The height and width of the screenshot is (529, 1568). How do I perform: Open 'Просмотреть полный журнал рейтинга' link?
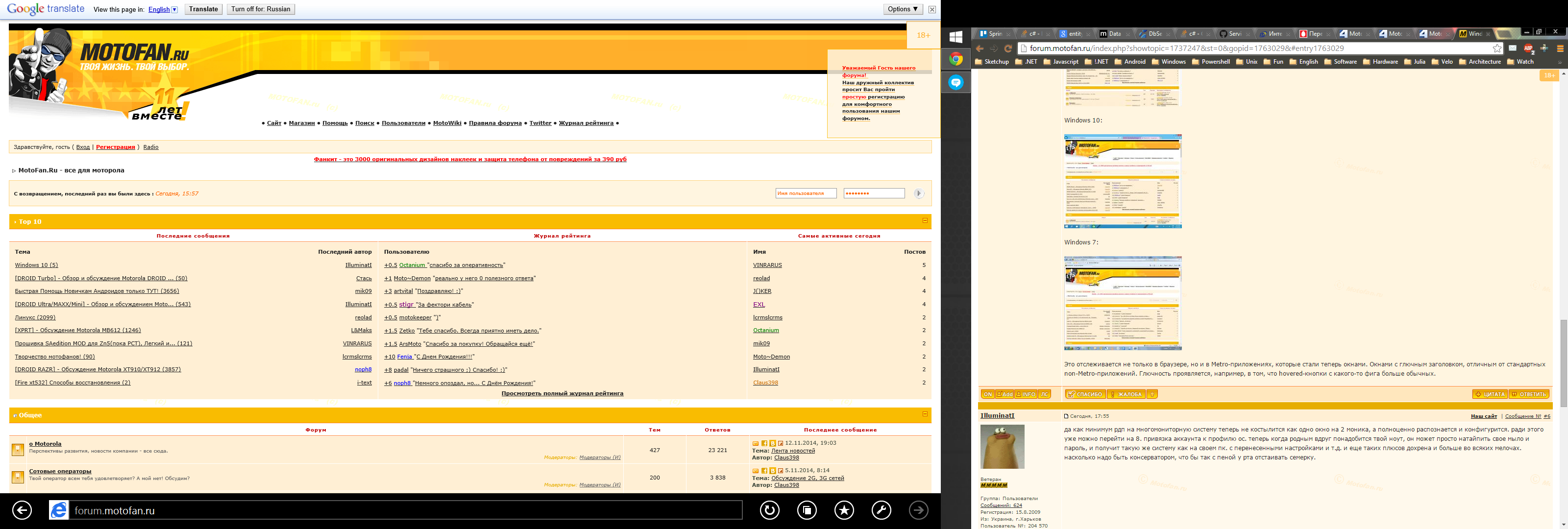(562, 393)
